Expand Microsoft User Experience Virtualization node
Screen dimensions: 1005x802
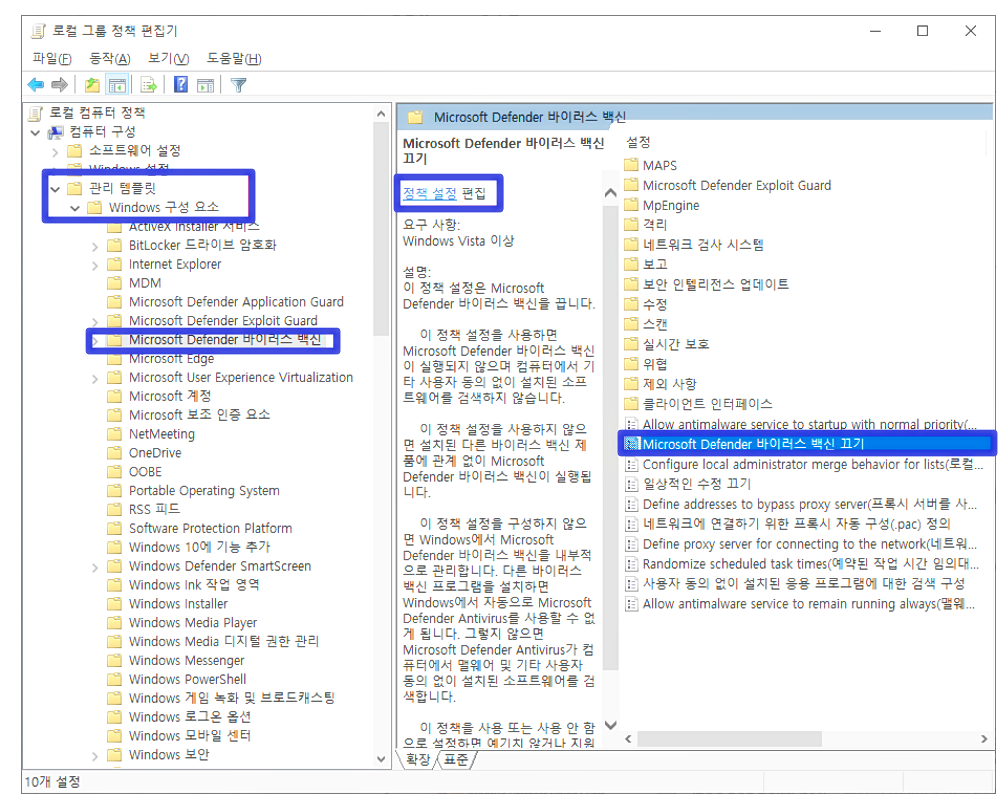pos(95,378)
